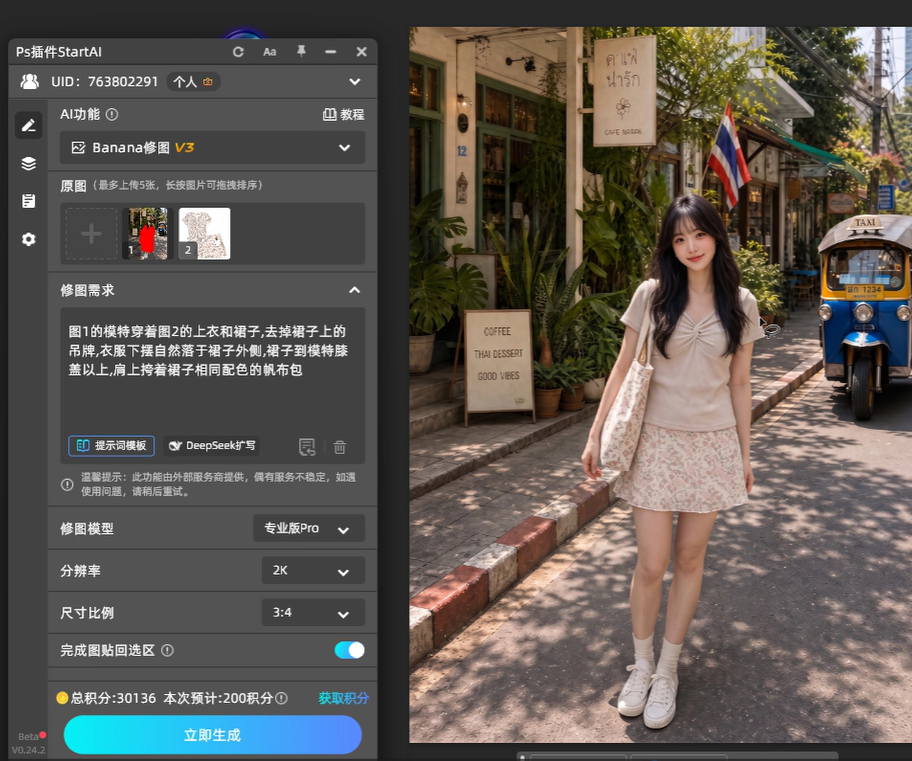The height and width of the screenshot is (761, 912).
Task: Pin the StartAI plugin panel
Action: coord(301,51)
